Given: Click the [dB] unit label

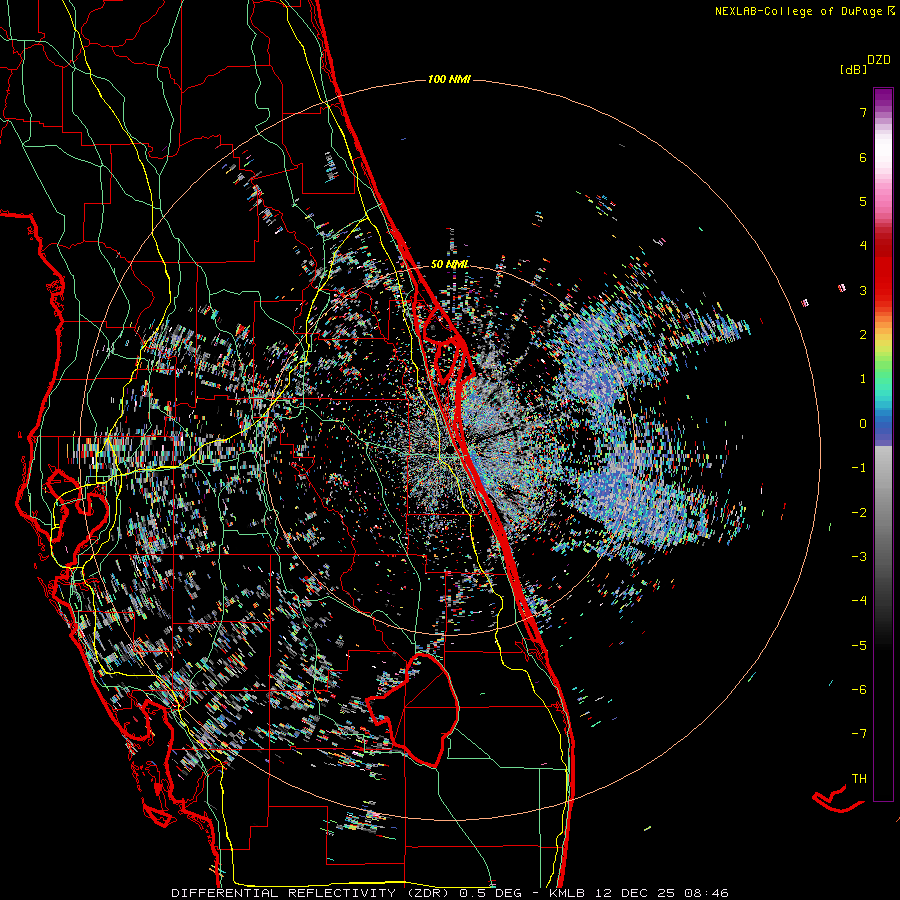Looking at the screenshot, I should click(x=854, y=69).
